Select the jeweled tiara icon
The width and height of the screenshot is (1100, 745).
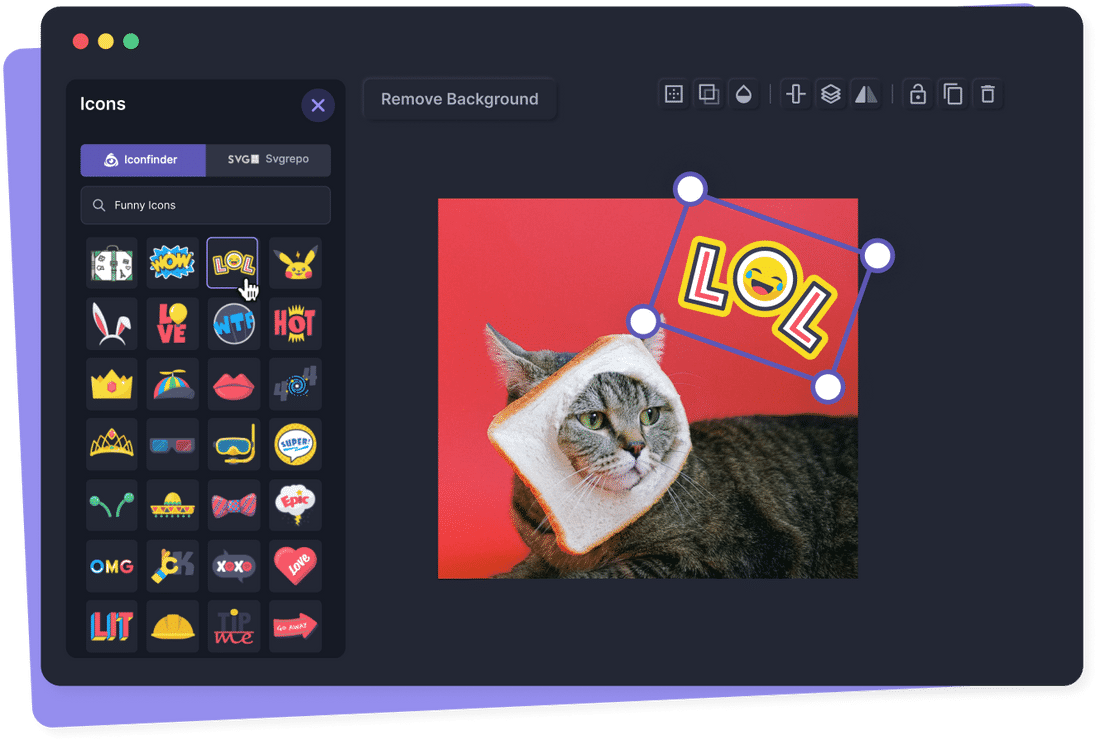[112, 445]
